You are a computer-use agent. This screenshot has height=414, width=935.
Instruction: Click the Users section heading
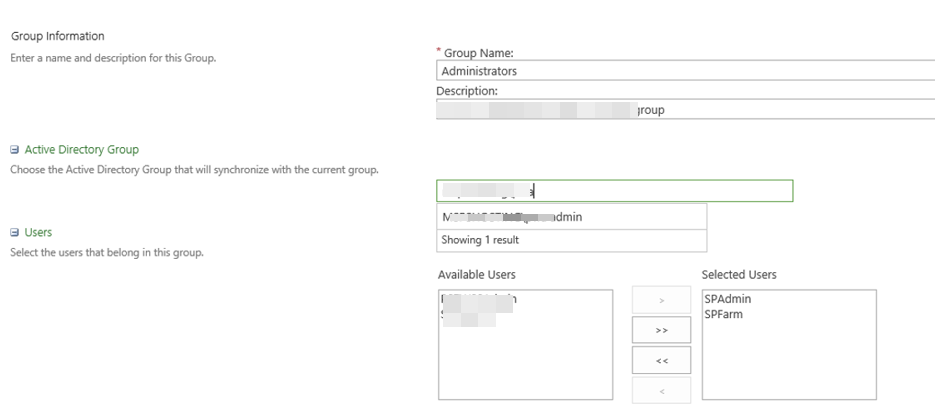click(x=38, y=232)
